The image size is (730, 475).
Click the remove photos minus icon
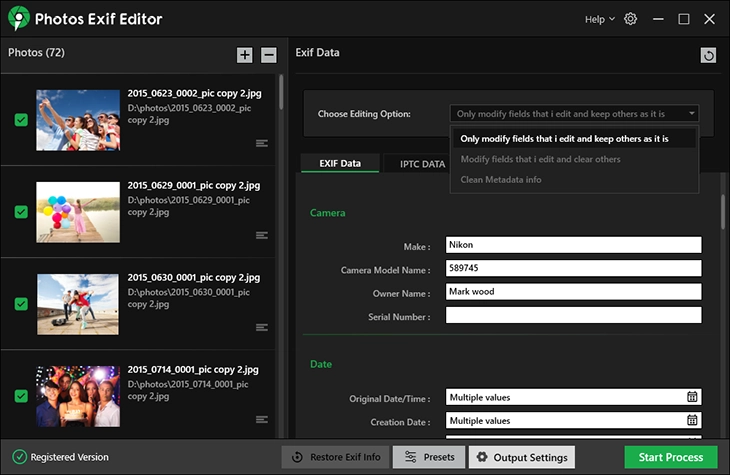point(269,55)
